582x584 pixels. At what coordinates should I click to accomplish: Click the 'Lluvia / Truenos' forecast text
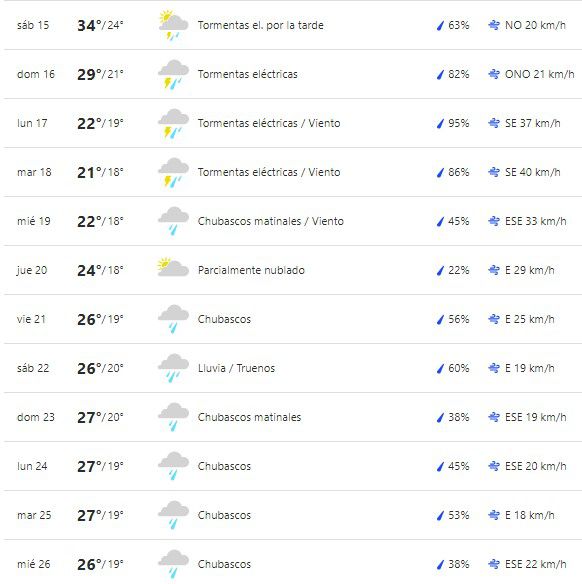click(236, 368)
